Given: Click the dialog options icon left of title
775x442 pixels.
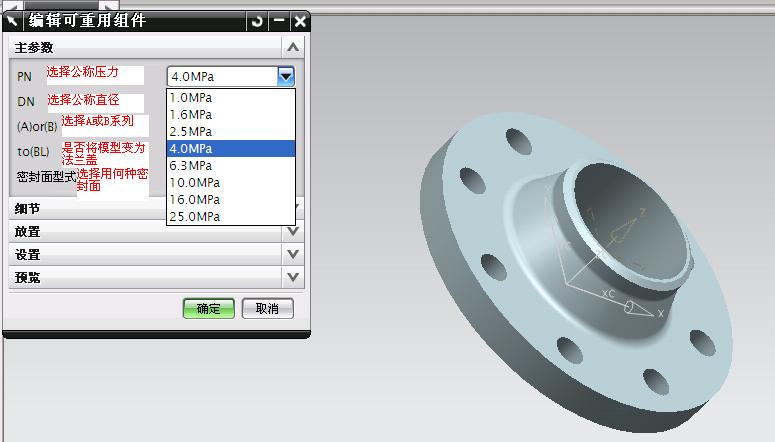Looking at the screenshot, I should pos(12,21).
